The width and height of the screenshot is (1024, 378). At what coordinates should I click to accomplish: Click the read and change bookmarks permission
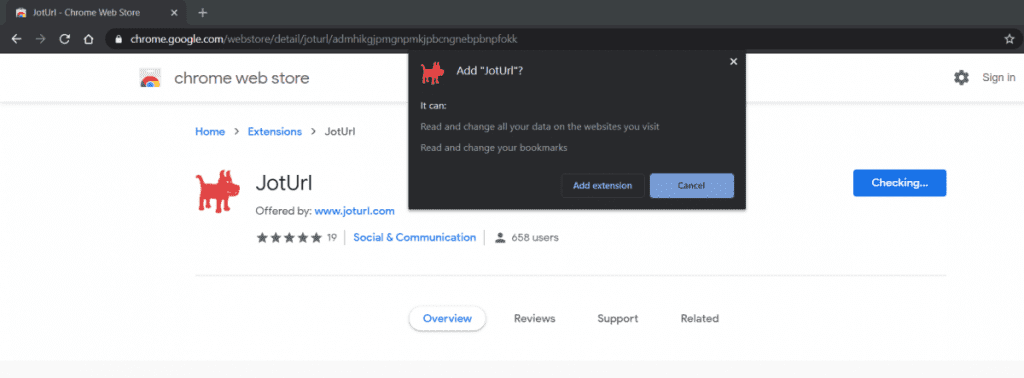point(494,148)
